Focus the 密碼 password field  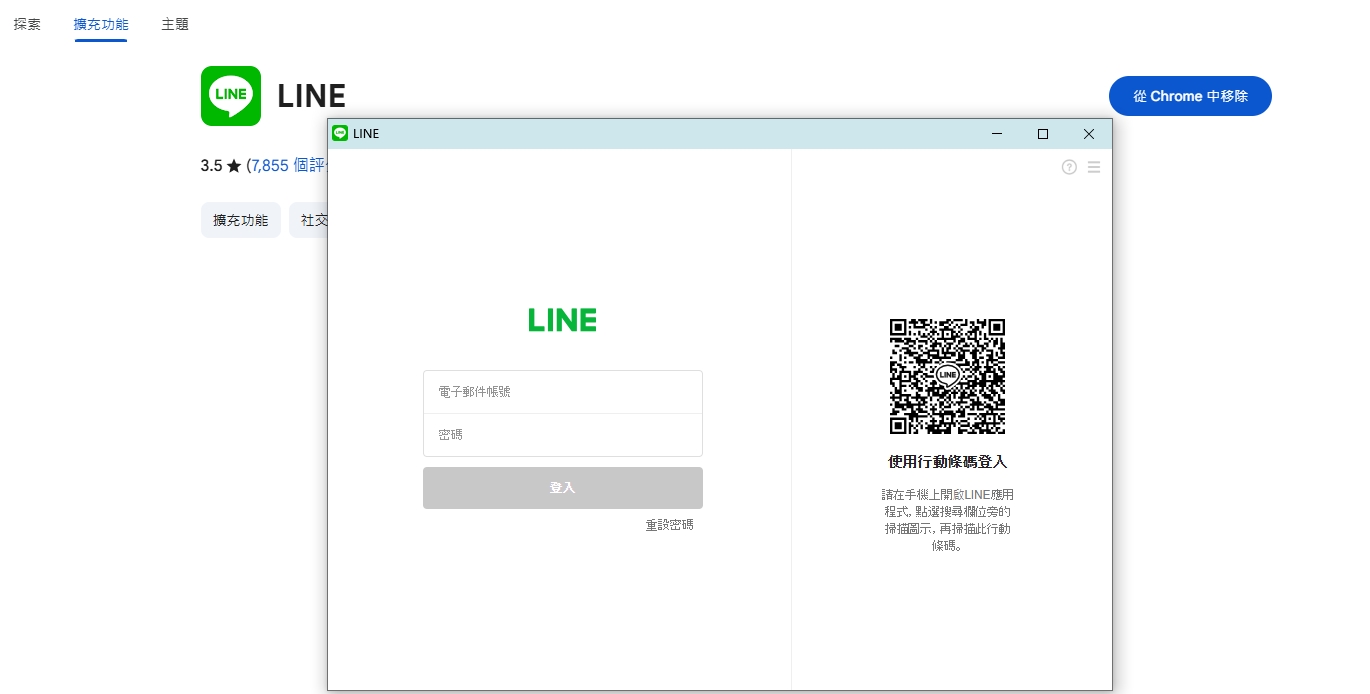pyautogui.click(x=563, y=435)
